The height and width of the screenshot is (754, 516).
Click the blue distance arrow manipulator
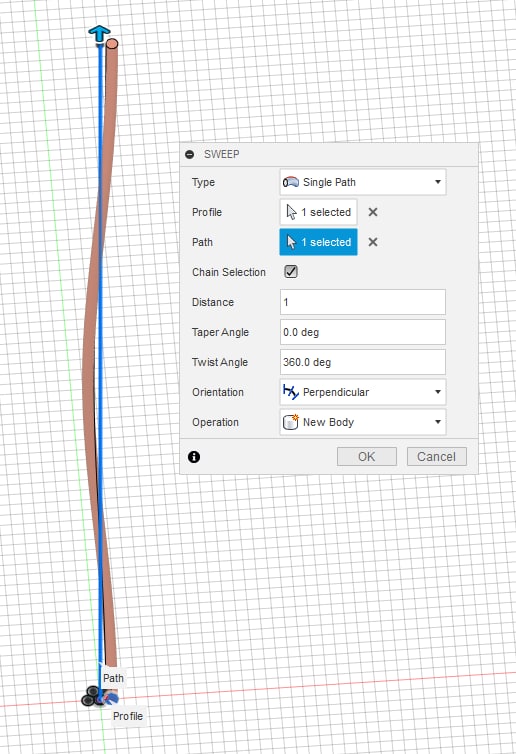pos(99,34)
